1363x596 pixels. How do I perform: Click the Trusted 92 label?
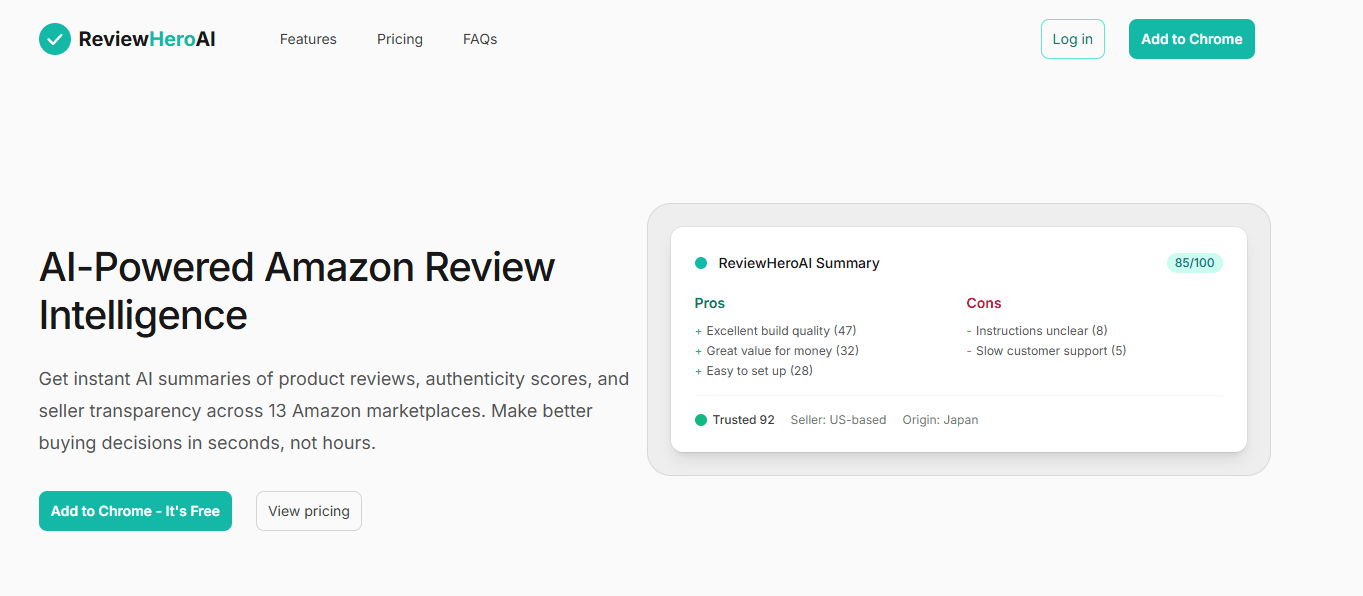coord(744,420)
